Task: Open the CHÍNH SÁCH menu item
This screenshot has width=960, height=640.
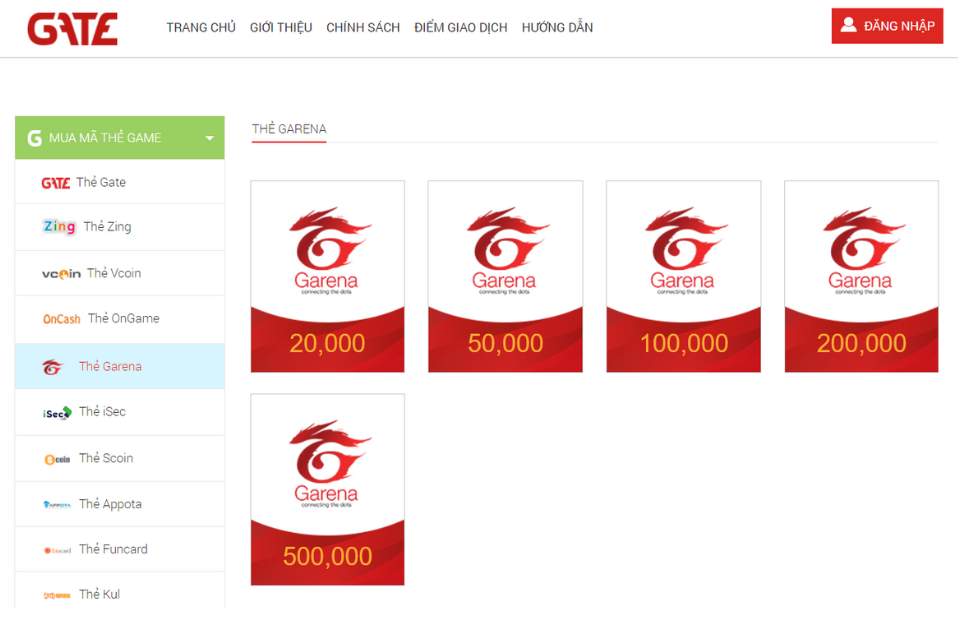Action: (363, 28)
